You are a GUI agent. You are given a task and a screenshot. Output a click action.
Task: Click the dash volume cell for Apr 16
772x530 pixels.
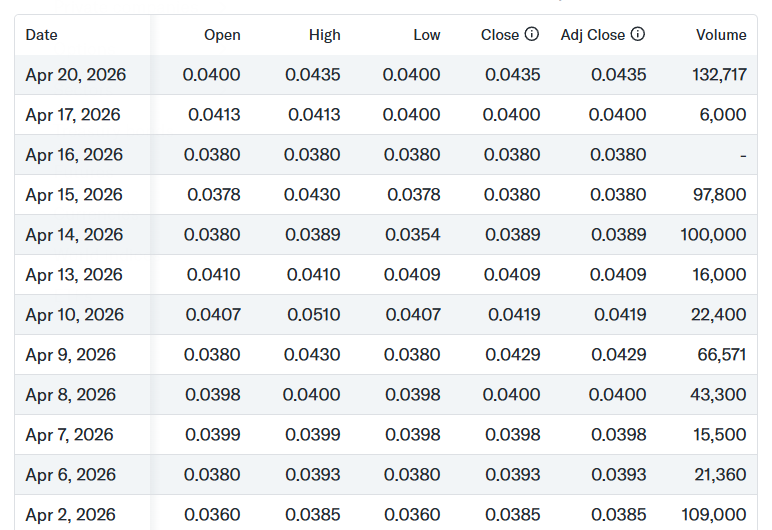pyautogui.click(x=742, y=155)
